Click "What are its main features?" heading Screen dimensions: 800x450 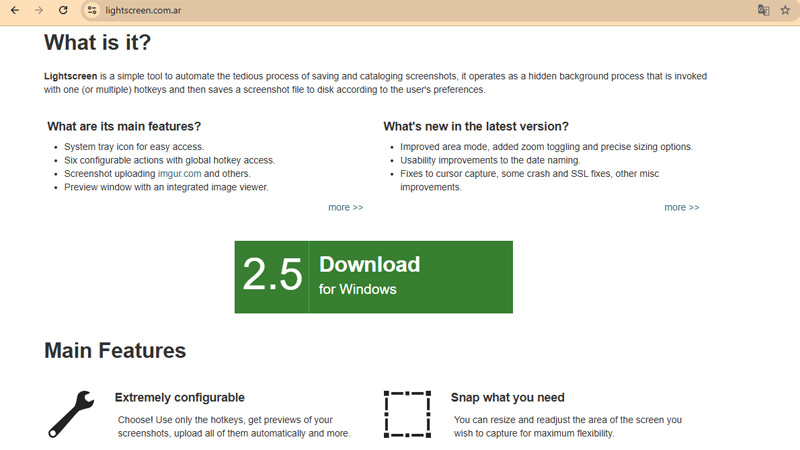(124, 126)
